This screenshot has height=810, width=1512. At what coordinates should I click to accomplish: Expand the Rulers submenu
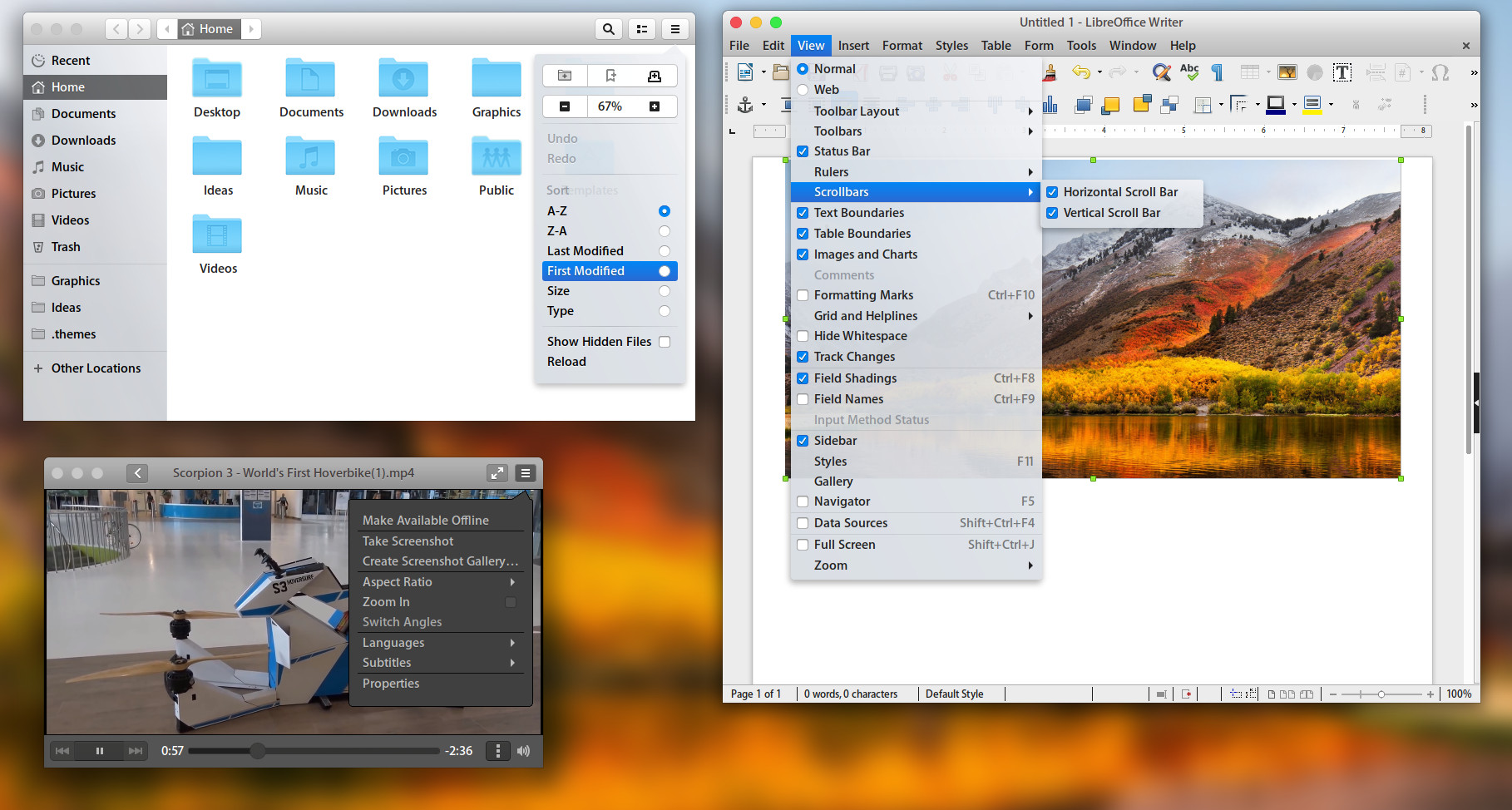click(916, 172)
